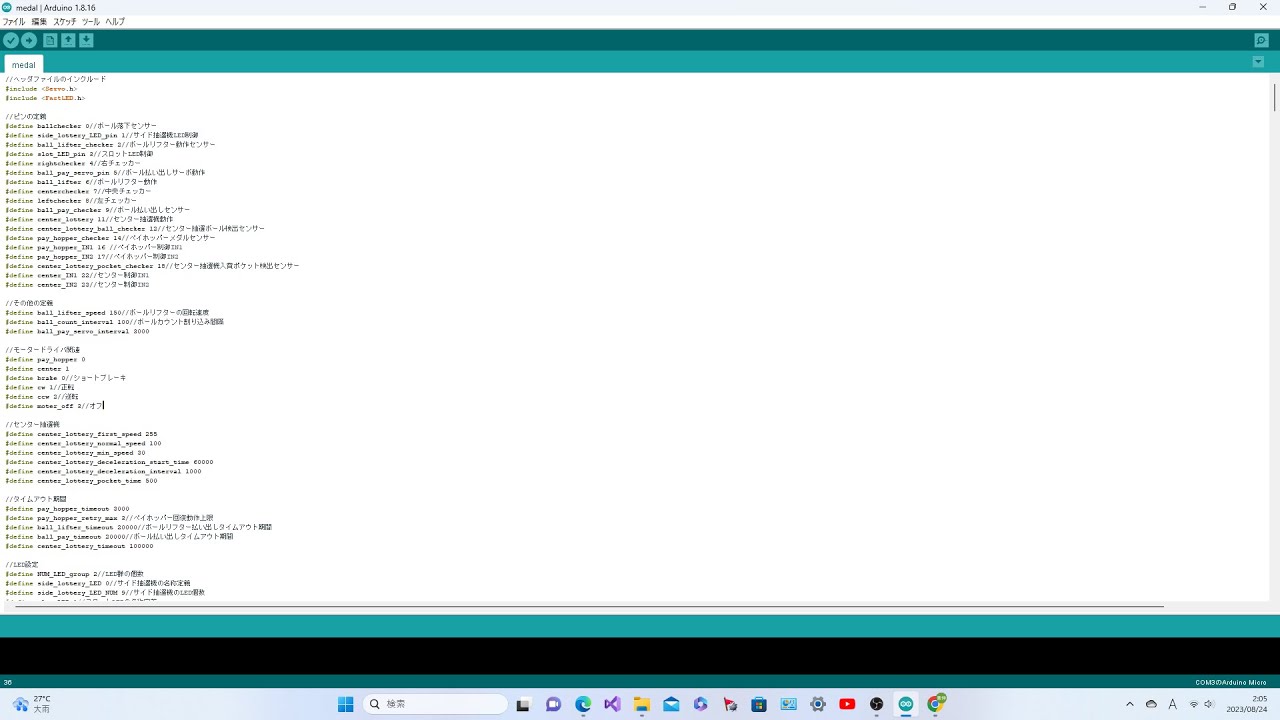1280x720 pixels.
Task: Click '#define pay_hopper_timeout 3000' line
Action: tap(67, 508)
